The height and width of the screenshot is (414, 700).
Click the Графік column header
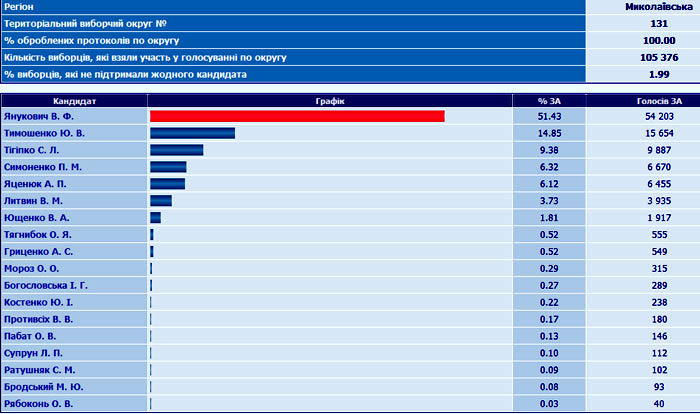click(x=329, y=100)
